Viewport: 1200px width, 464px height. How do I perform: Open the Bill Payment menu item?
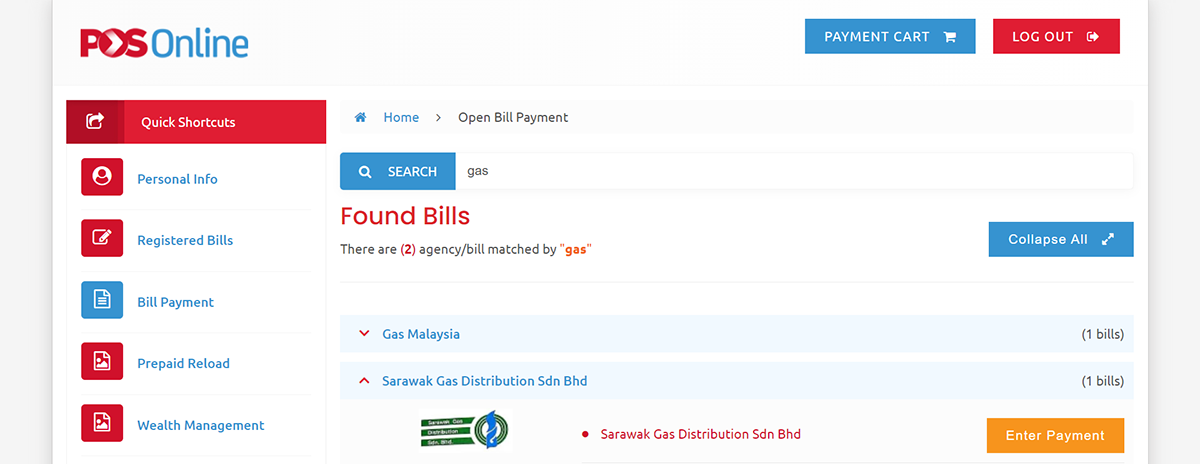point(176,302)
